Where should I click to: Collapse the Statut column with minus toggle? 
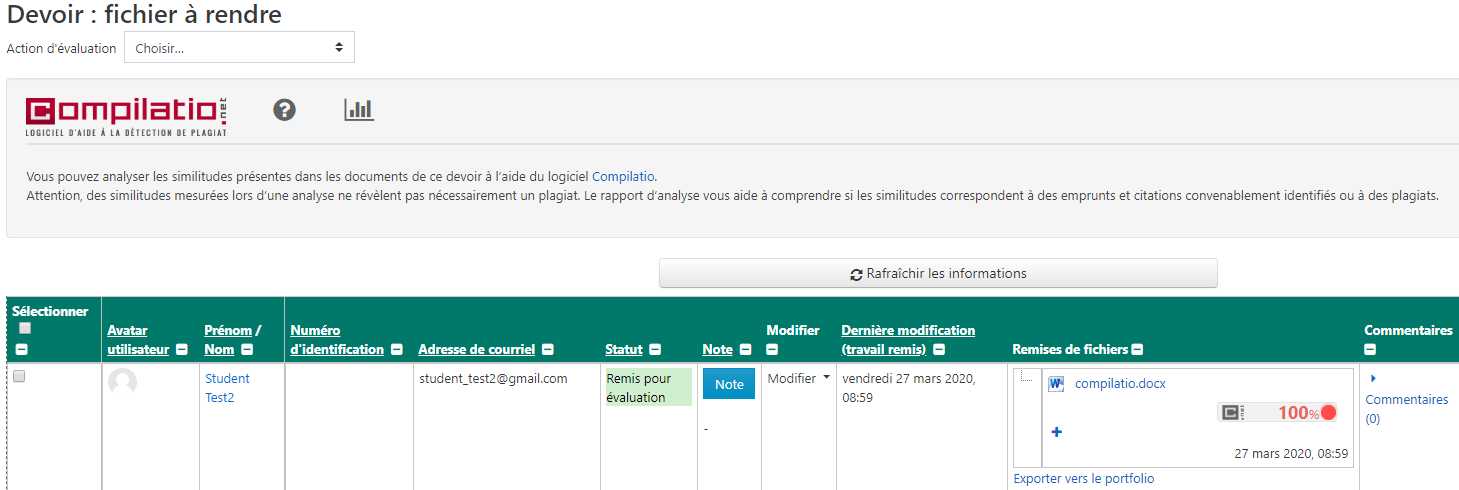coord(655,350)
